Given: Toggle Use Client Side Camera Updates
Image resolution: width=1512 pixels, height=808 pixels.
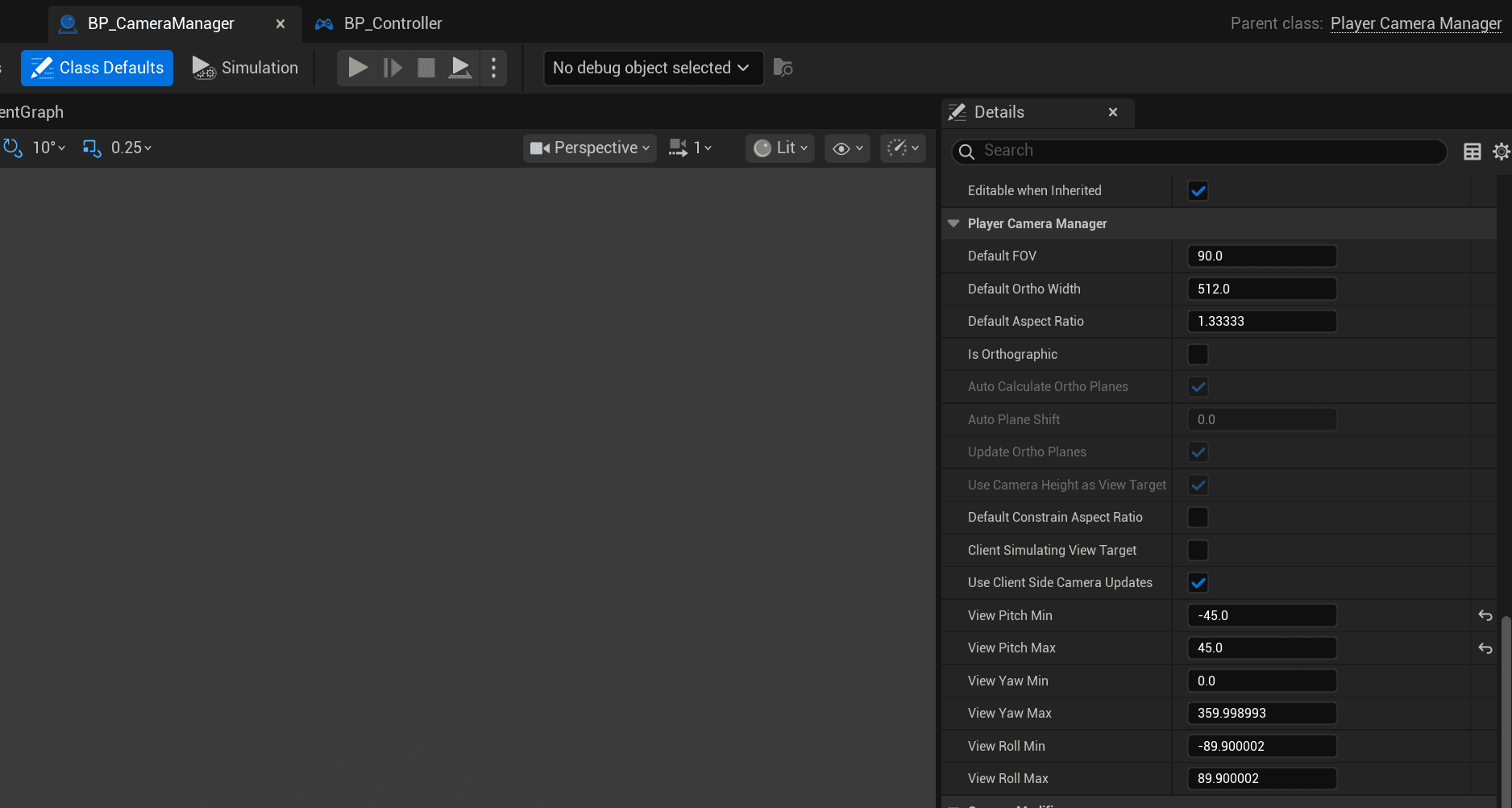Looking at the screenshot, I should point(1198,583).
